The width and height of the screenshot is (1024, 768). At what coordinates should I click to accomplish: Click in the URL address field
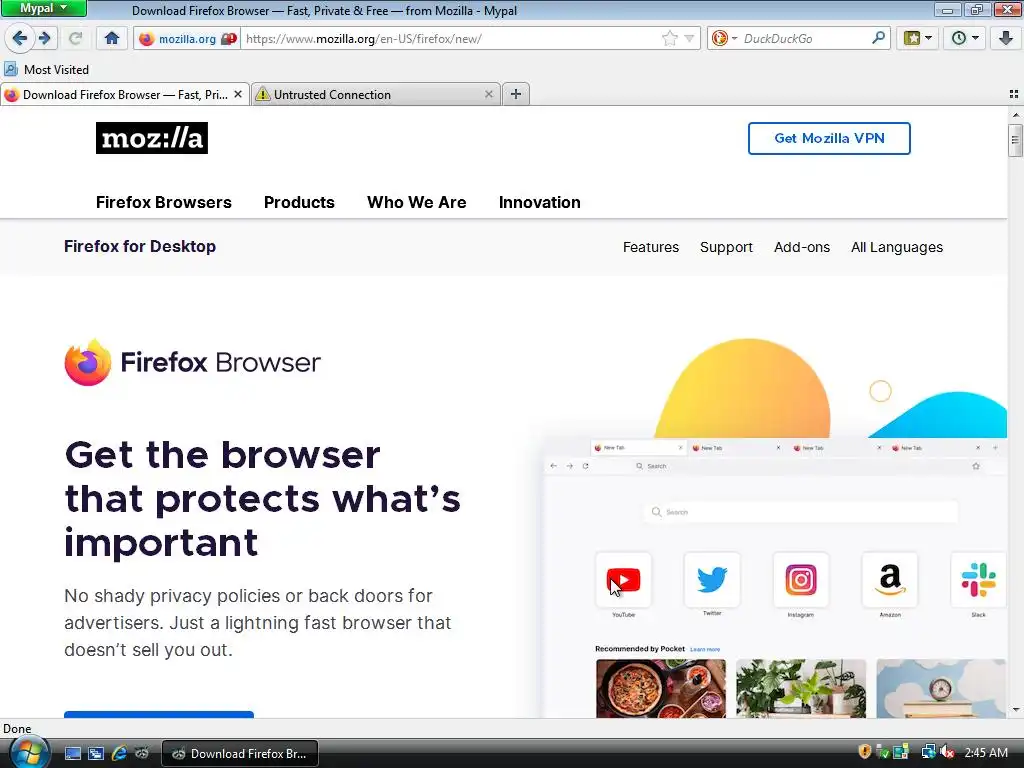[x=451, y=39]
